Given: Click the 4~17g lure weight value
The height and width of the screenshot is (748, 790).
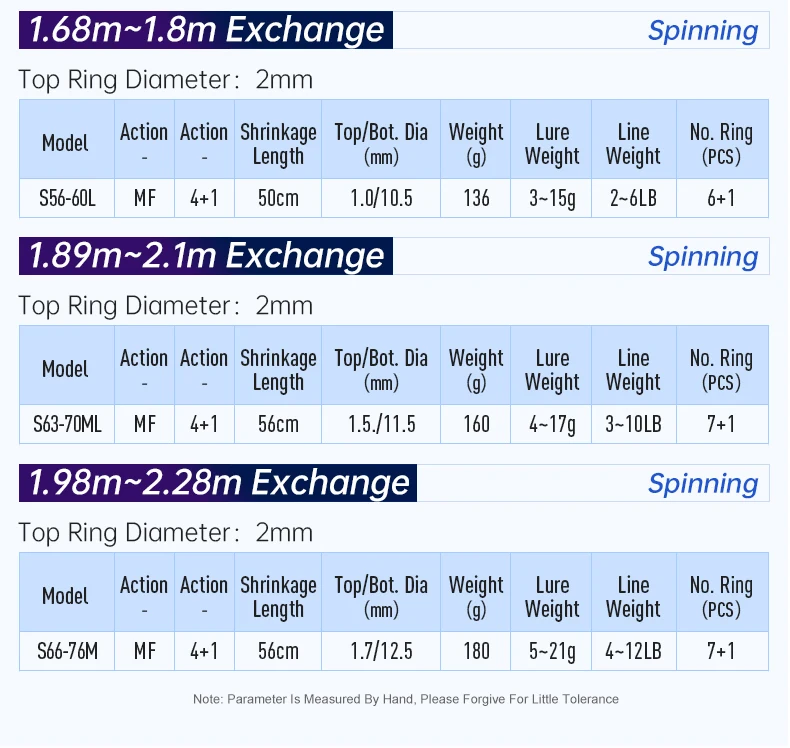Looking at the screenshot, I should pos(552,424).
